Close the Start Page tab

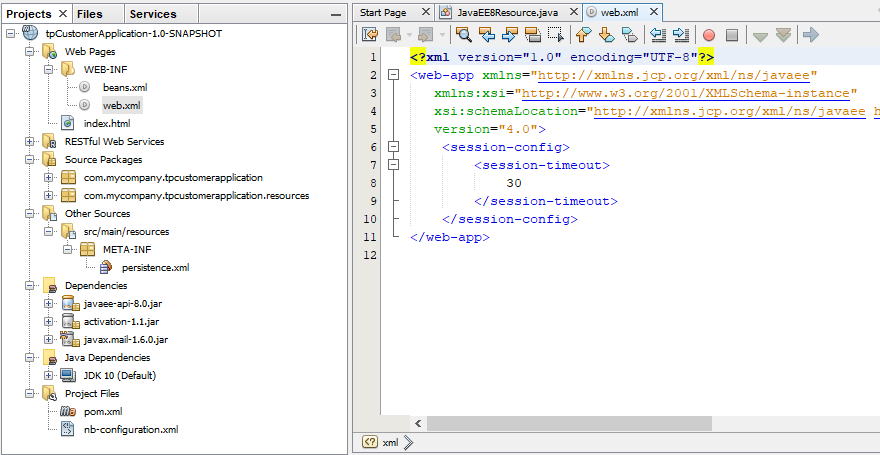[425, 12]
